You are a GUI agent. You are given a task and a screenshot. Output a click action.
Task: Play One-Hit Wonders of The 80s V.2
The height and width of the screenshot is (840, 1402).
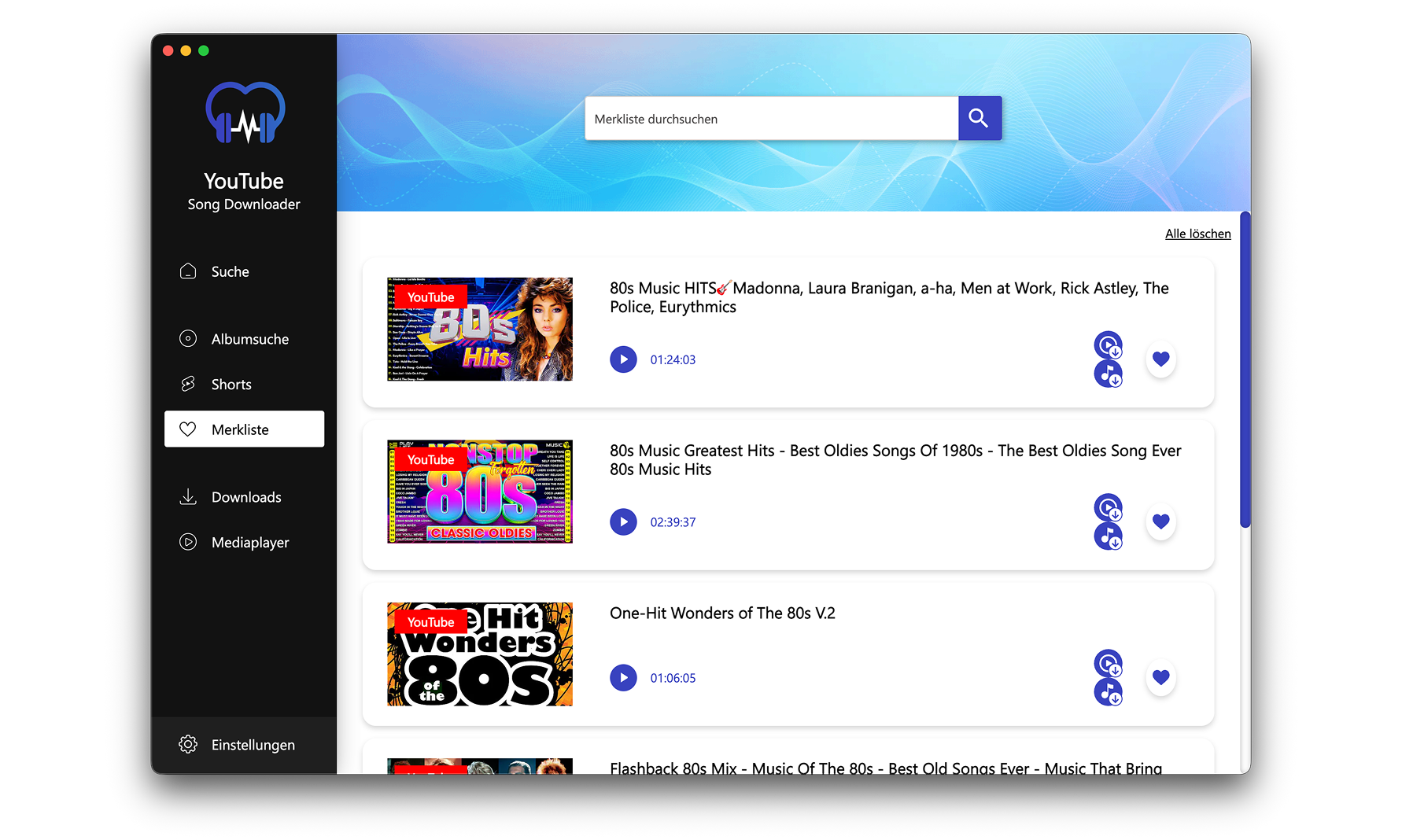pyautogui.click(x=623, y=677)
